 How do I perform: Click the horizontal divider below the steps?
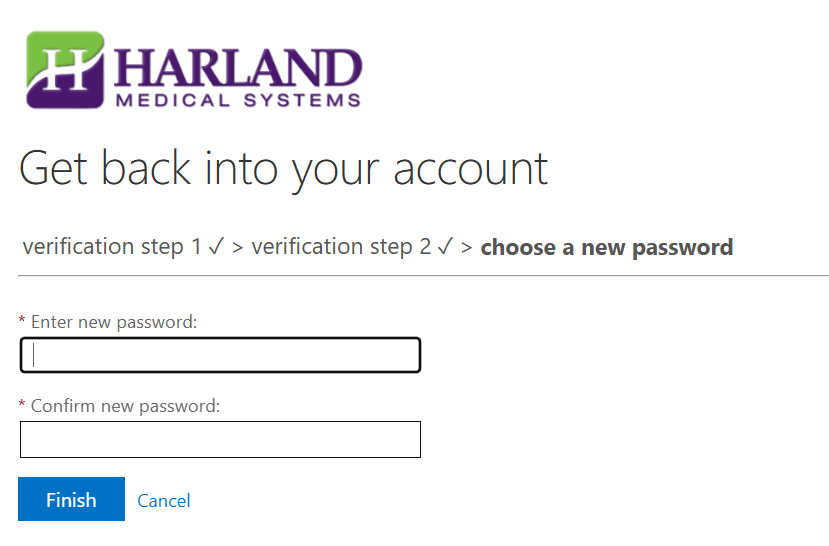(x=424, y=275)
